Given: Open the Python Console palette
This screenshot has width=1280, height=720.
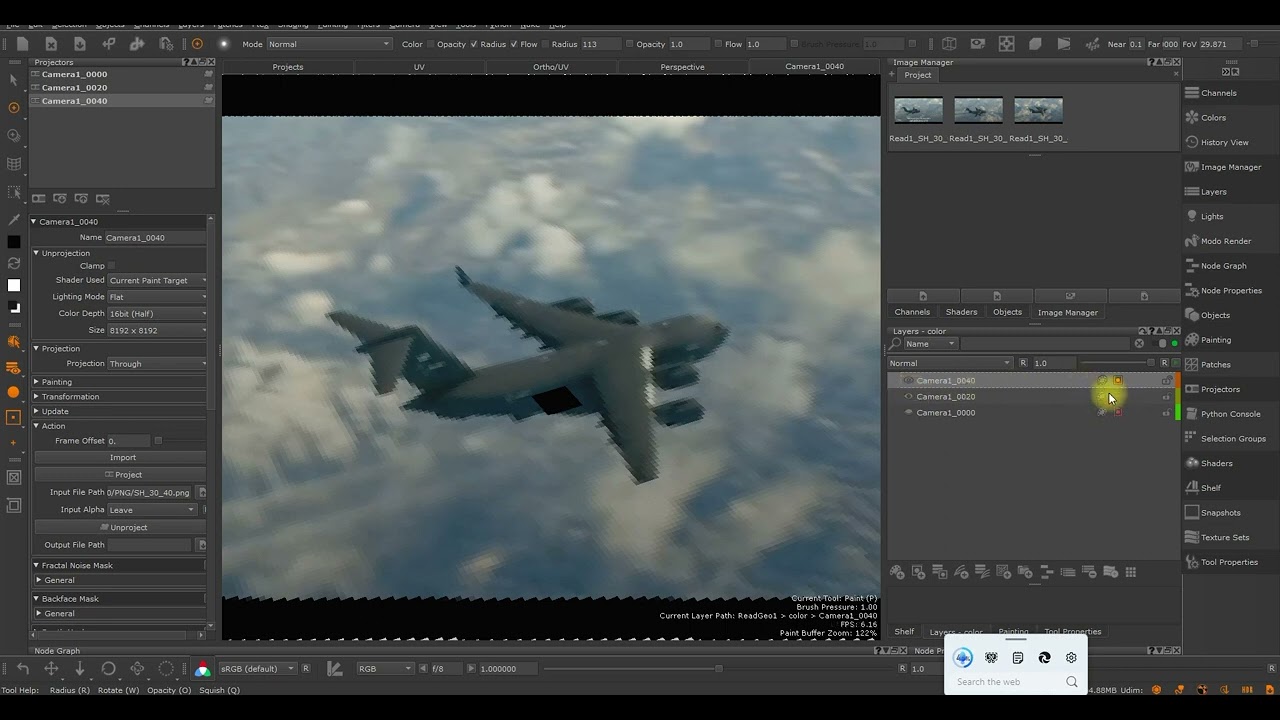Looking at the screenshot, I should (1230, 414).
